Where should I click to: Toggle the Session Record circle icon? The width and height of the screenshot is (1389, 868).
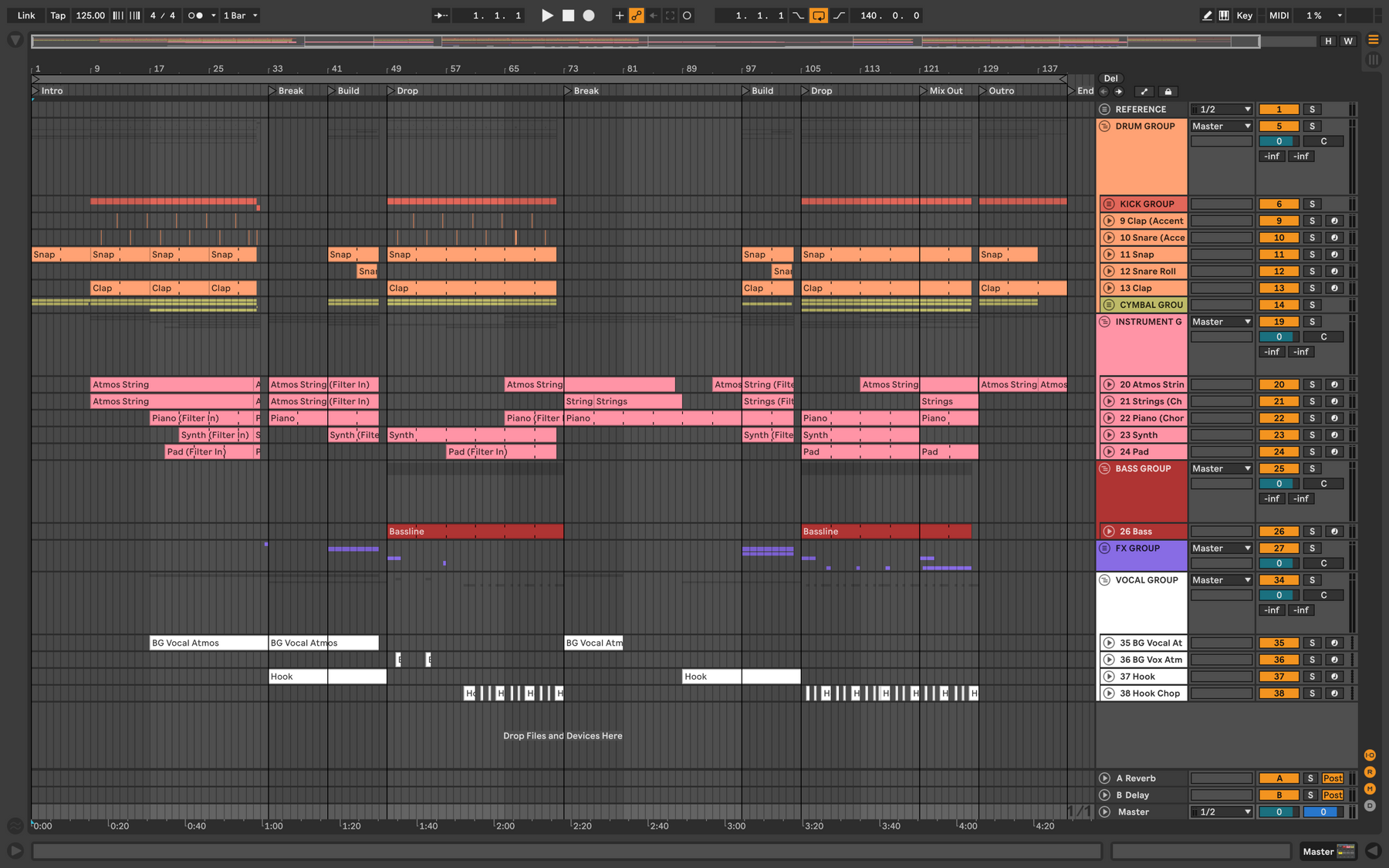click(687, 15)
